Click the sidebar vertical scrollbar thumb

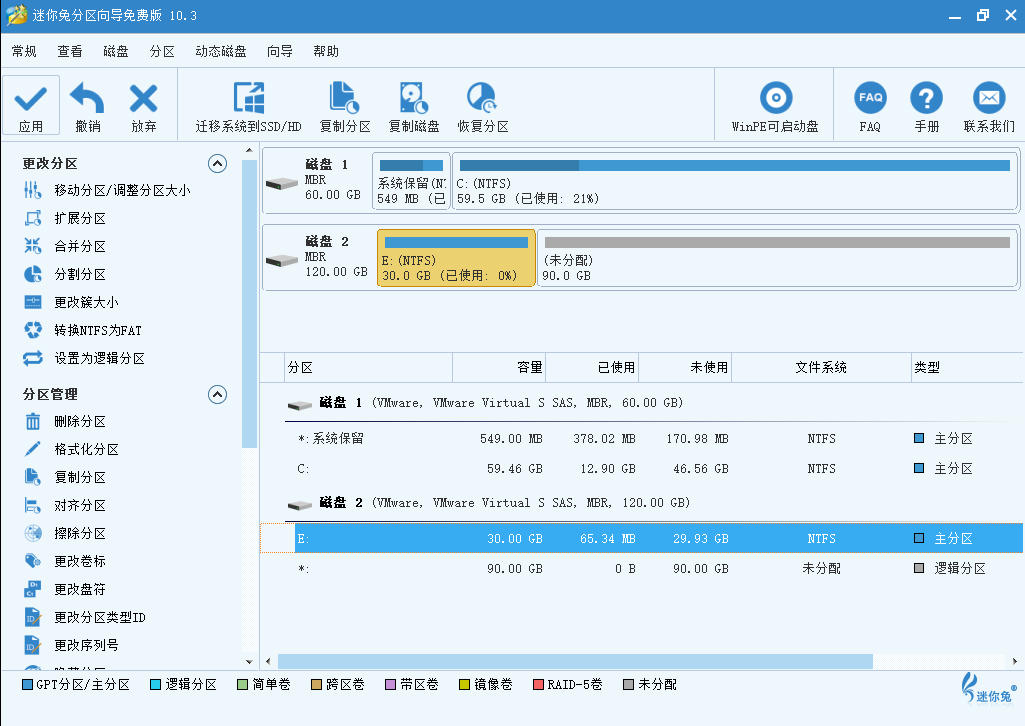point(249,304)
